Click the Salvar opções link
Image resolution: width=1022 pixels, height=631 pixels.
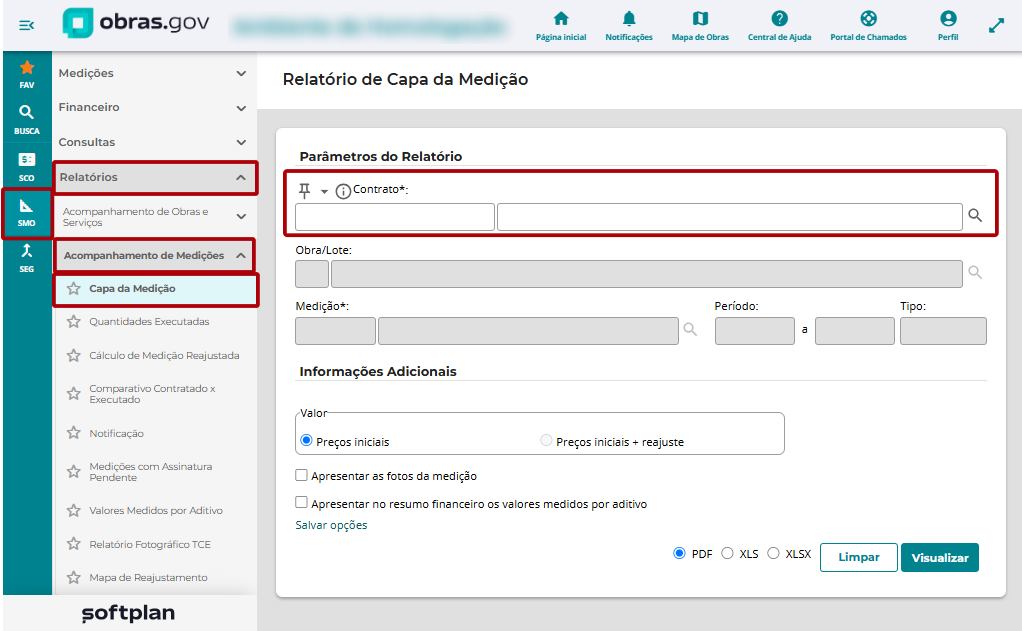coord(331,525)
